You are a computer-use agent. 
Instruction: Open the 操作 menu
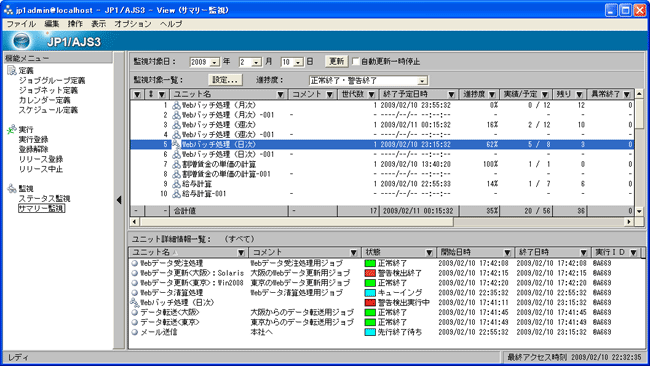pos(75,24)
